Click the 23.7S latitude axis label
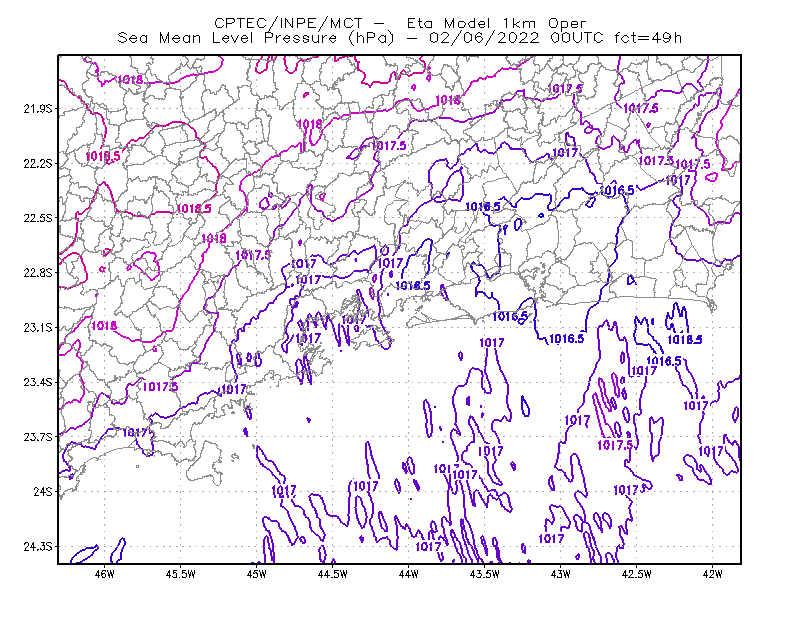800x618 pixels. [37, 437]
